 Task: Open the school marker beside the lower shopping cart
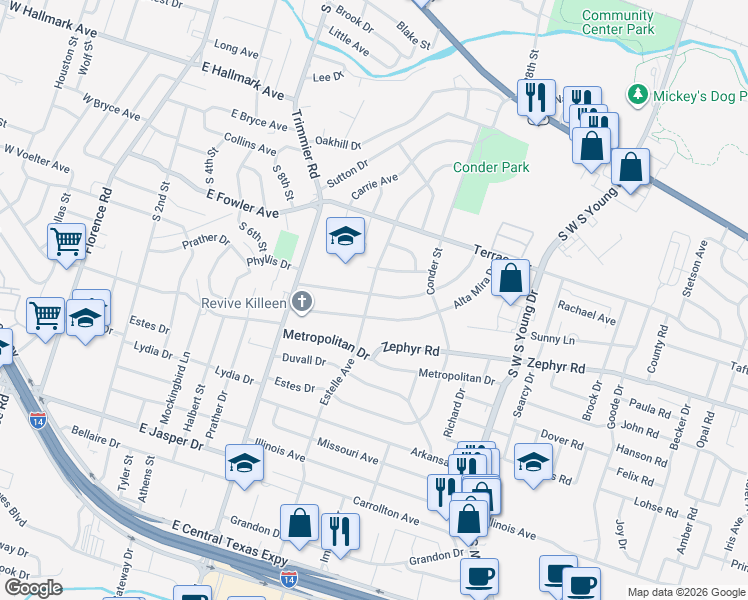[85, 320]
